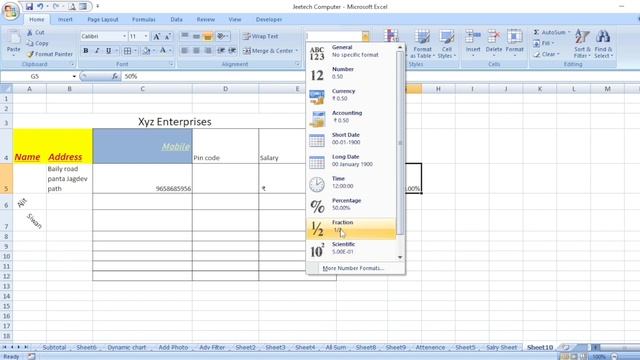Open Clipboard dialog launcher
This screenshot has height=360, width=640.
(72, 64)
